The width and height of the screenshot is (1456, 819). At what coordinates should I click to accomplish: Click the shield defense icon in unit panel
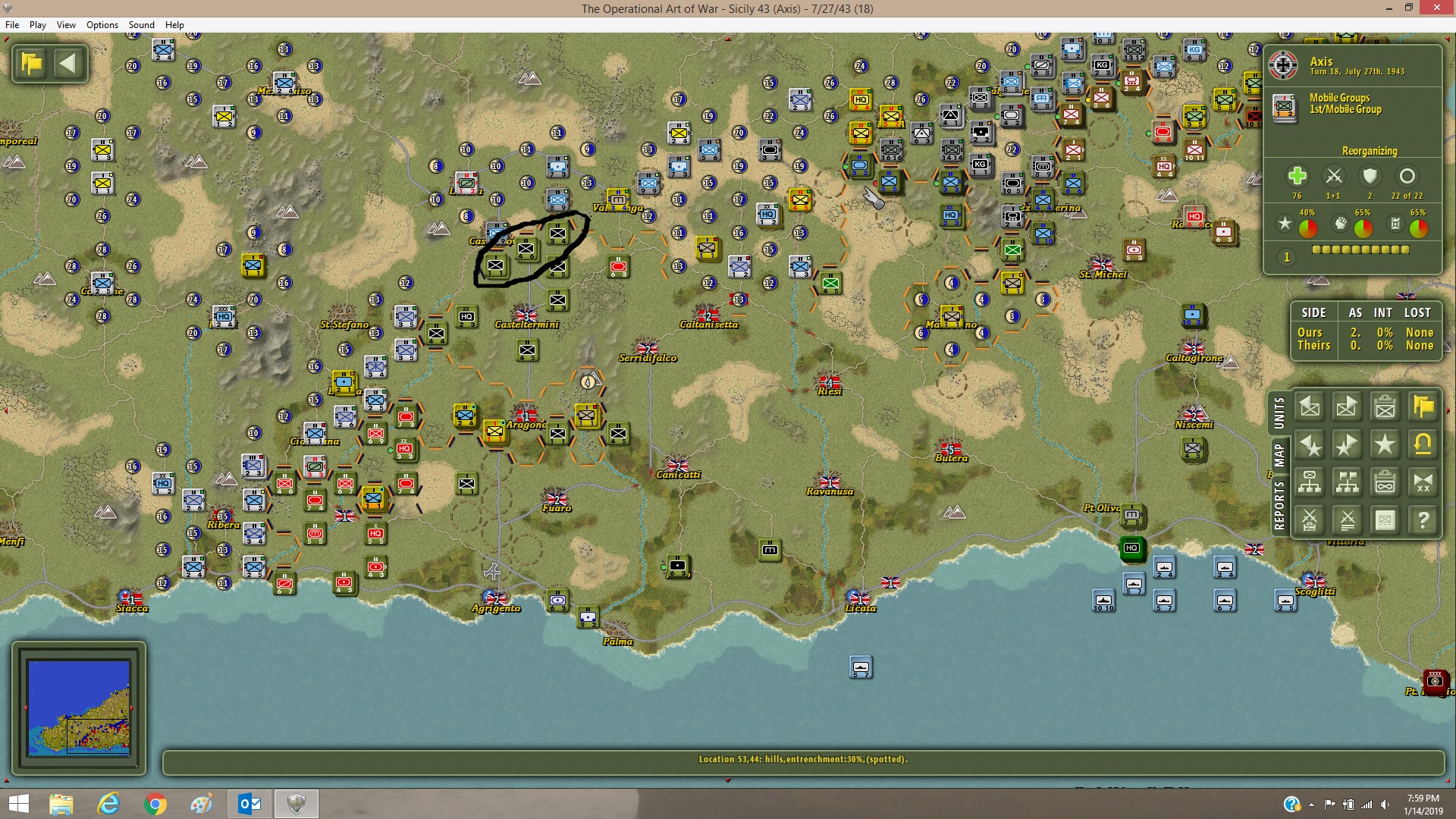tap(1370, 177)
